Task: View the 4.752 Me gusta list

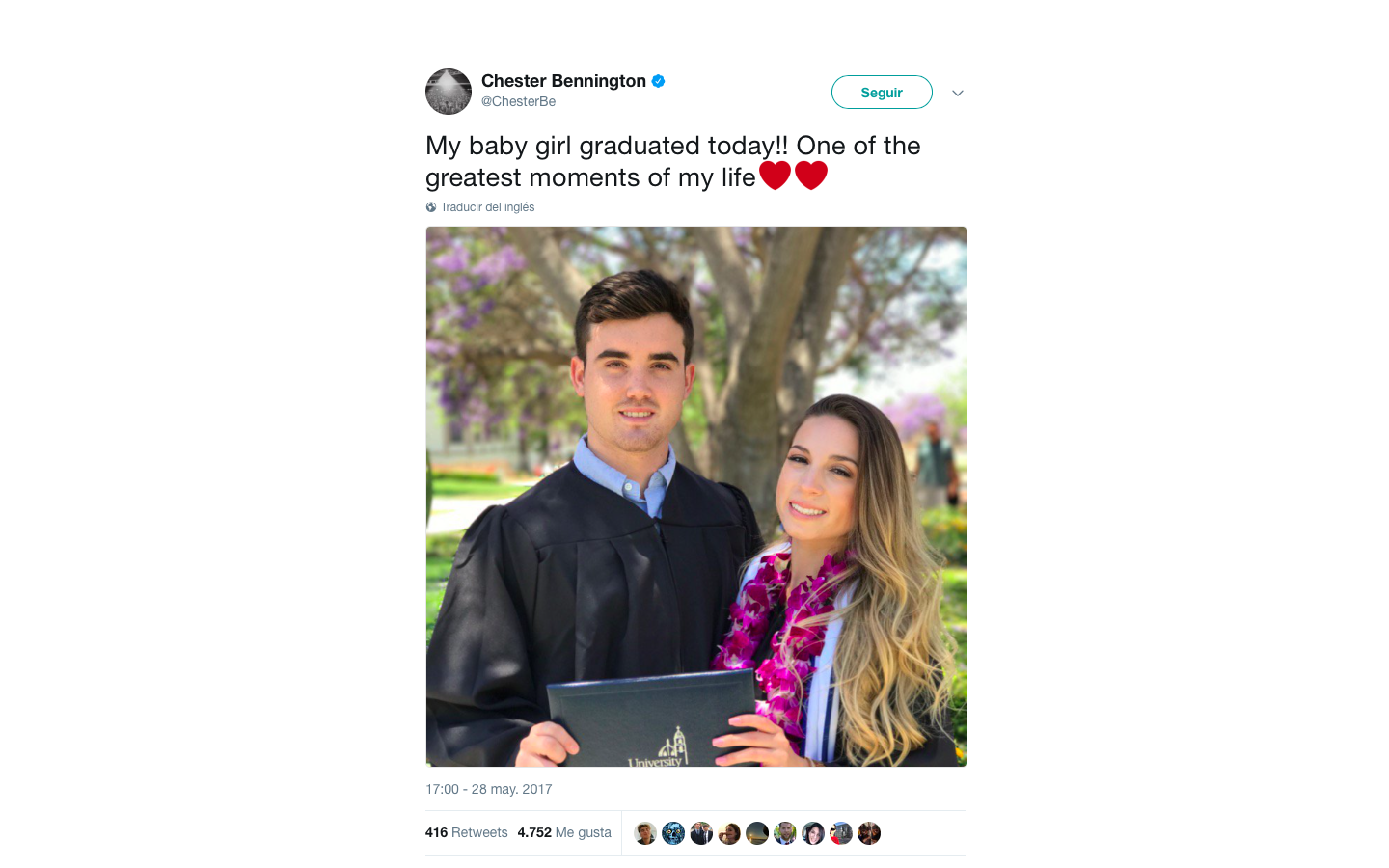Action: coord(564,832)
